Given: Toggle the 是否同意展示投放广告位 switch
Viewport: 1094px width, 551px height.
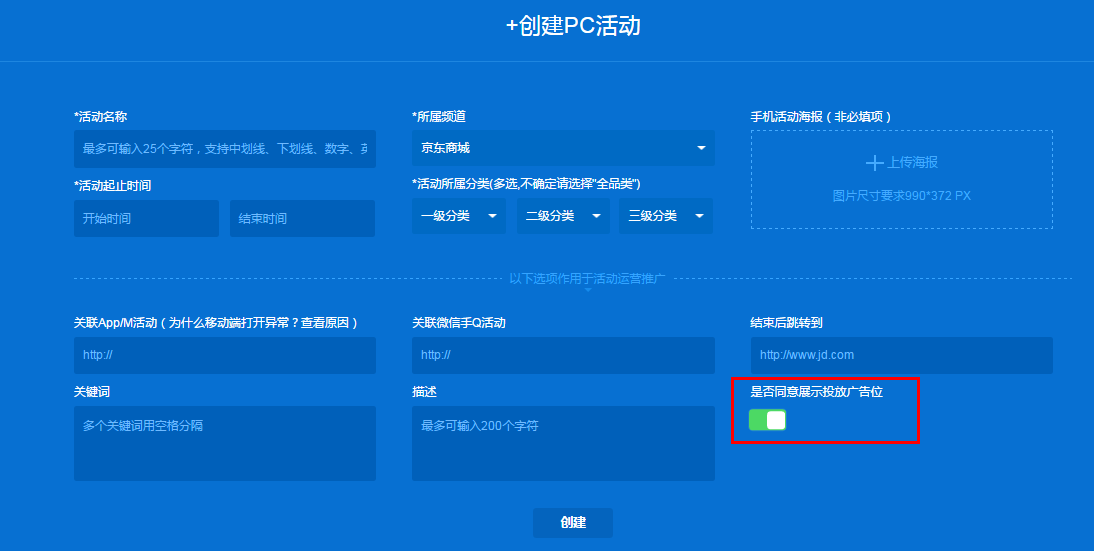Looking at the screenshot, I should 768,420.
